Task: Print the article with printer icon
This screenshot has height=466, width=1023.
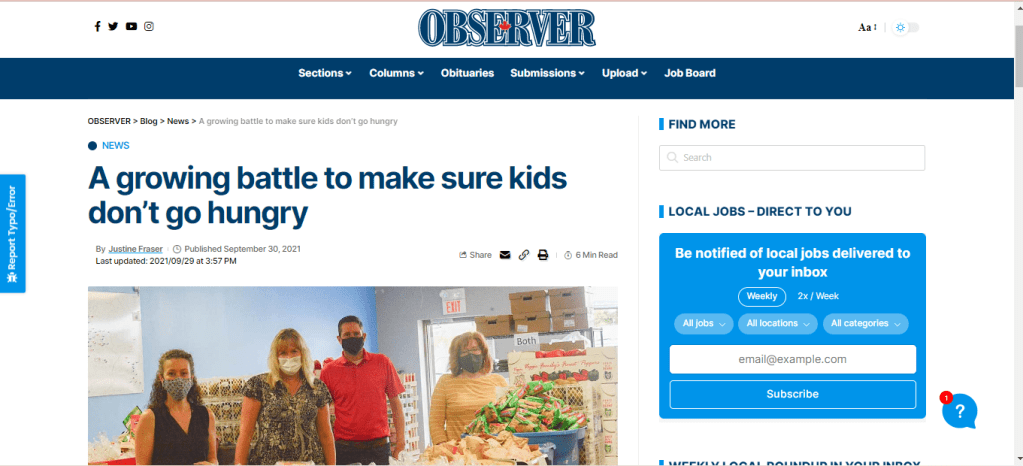Action: (543, 255)
